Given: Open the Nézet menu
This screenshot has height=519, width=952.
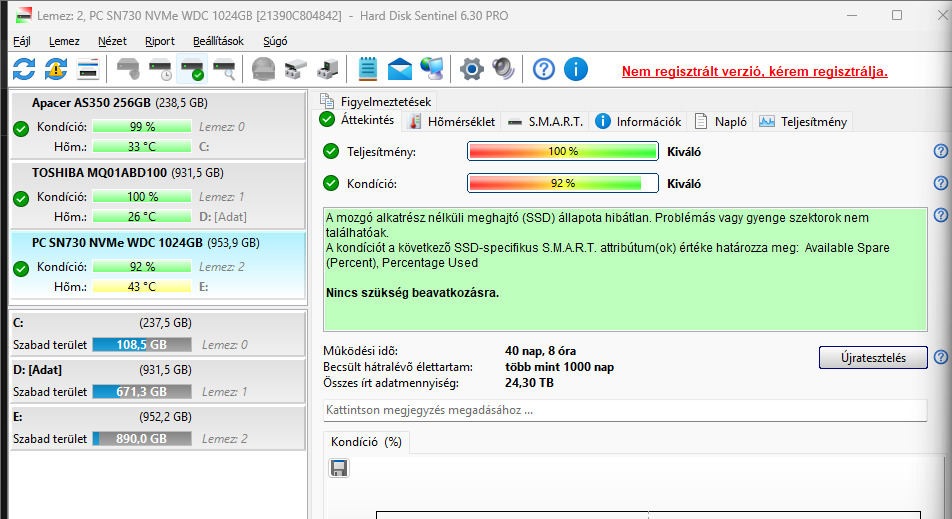Looking at the screenshot, I should (112, 41).
